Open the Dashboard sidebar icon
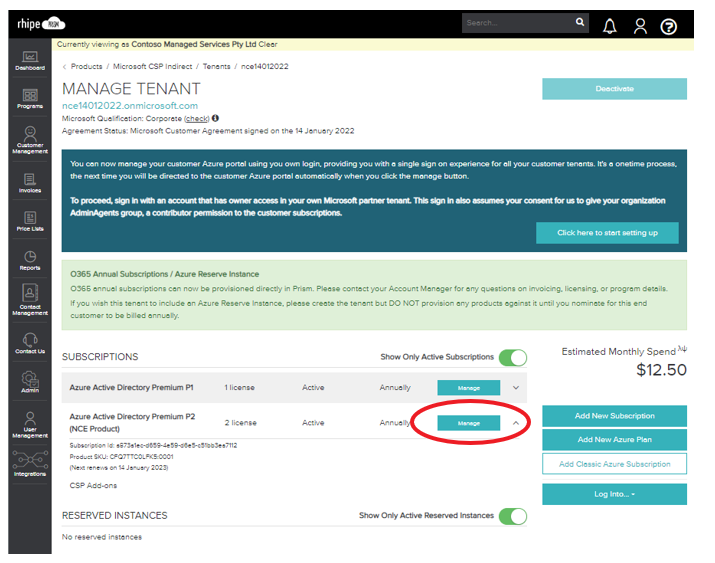The width and height of the screenshot is (715, 563). tap(30, 61)
